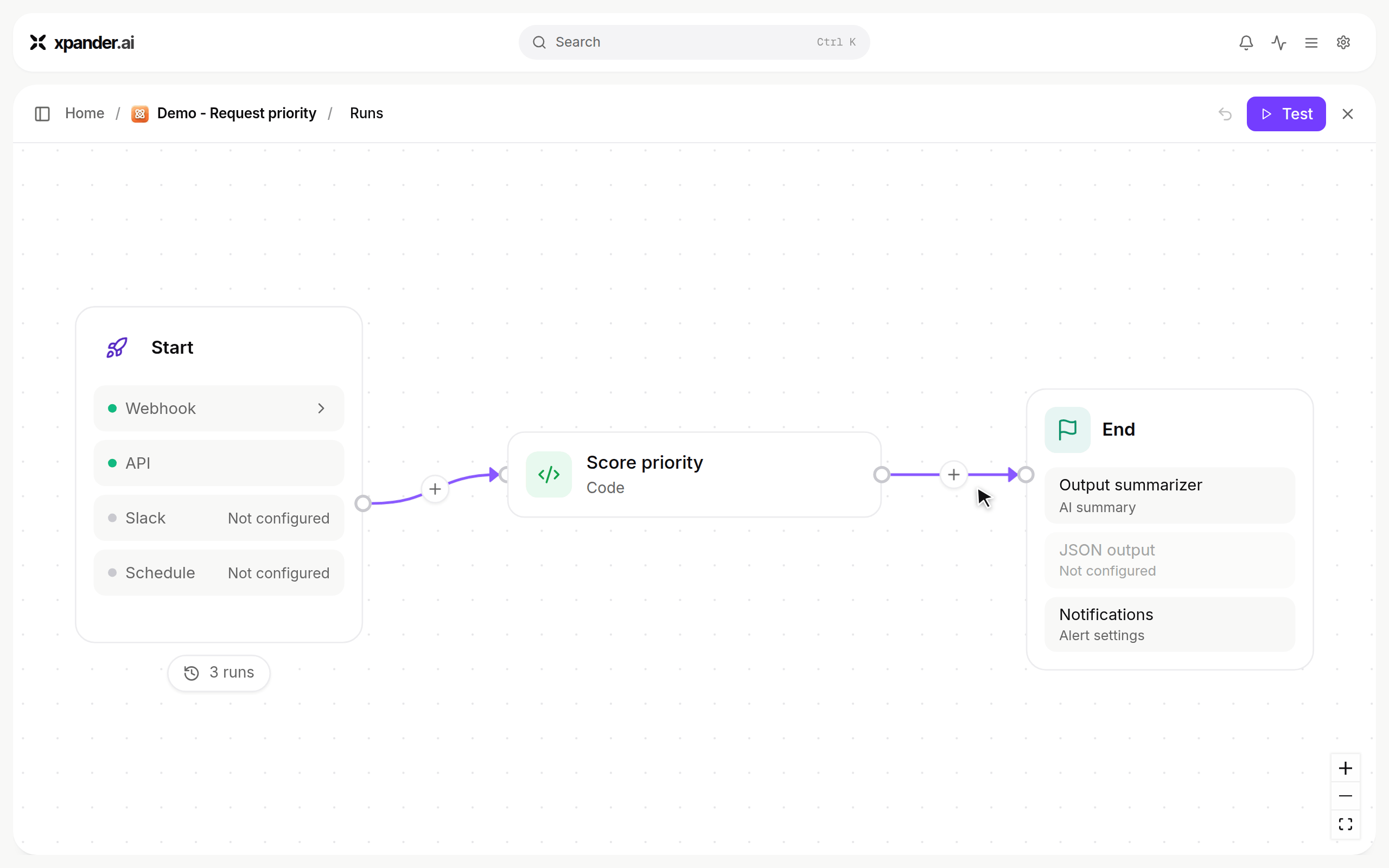
Task: Add a step after Start node
Action: 435,489
